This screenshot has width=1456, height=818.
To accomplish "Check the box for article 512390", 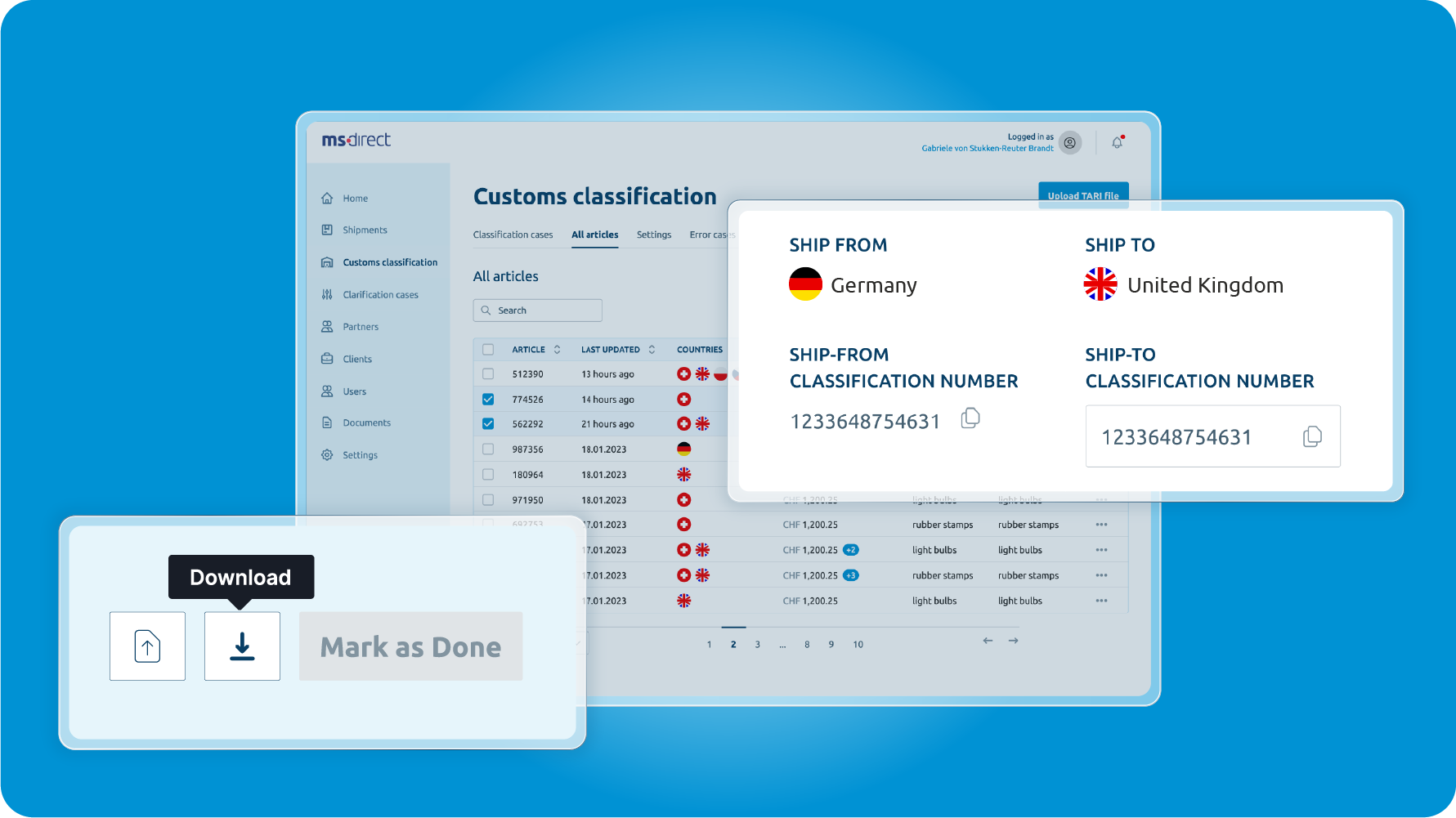I will [488, 374].
